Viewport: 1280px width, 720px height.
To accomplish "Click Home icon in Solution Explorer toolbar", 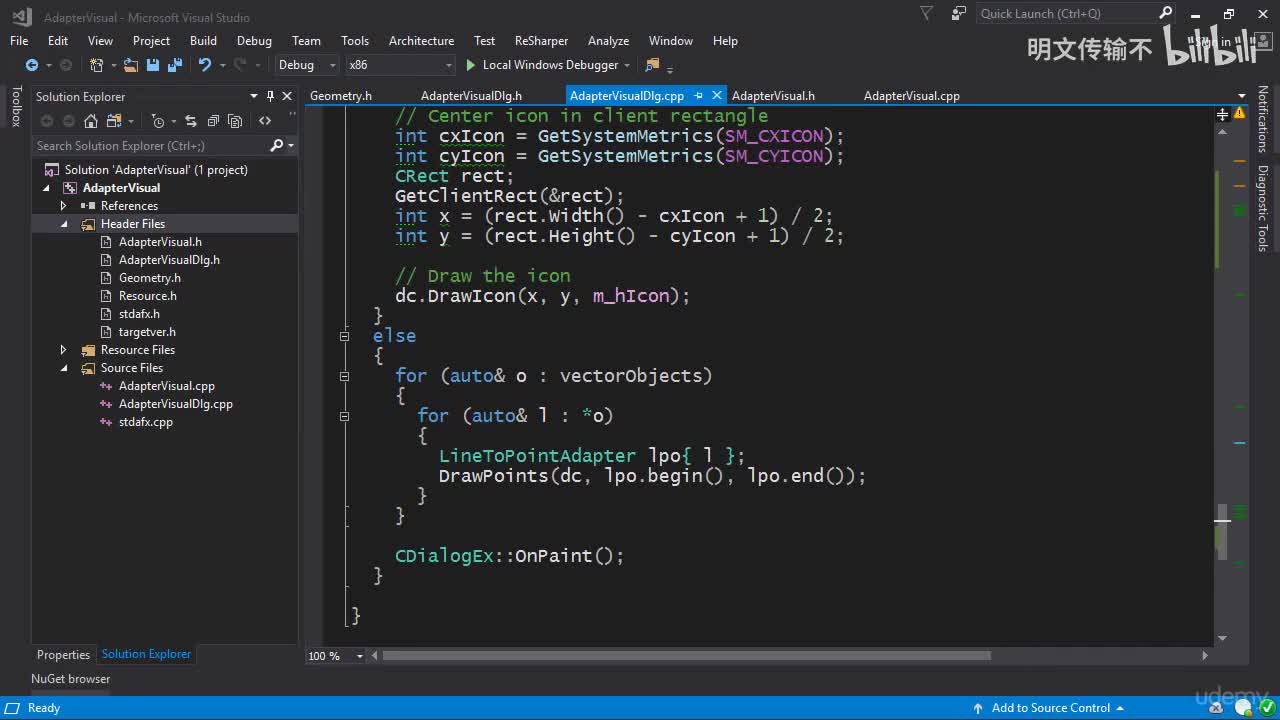I will pos(91,121).
